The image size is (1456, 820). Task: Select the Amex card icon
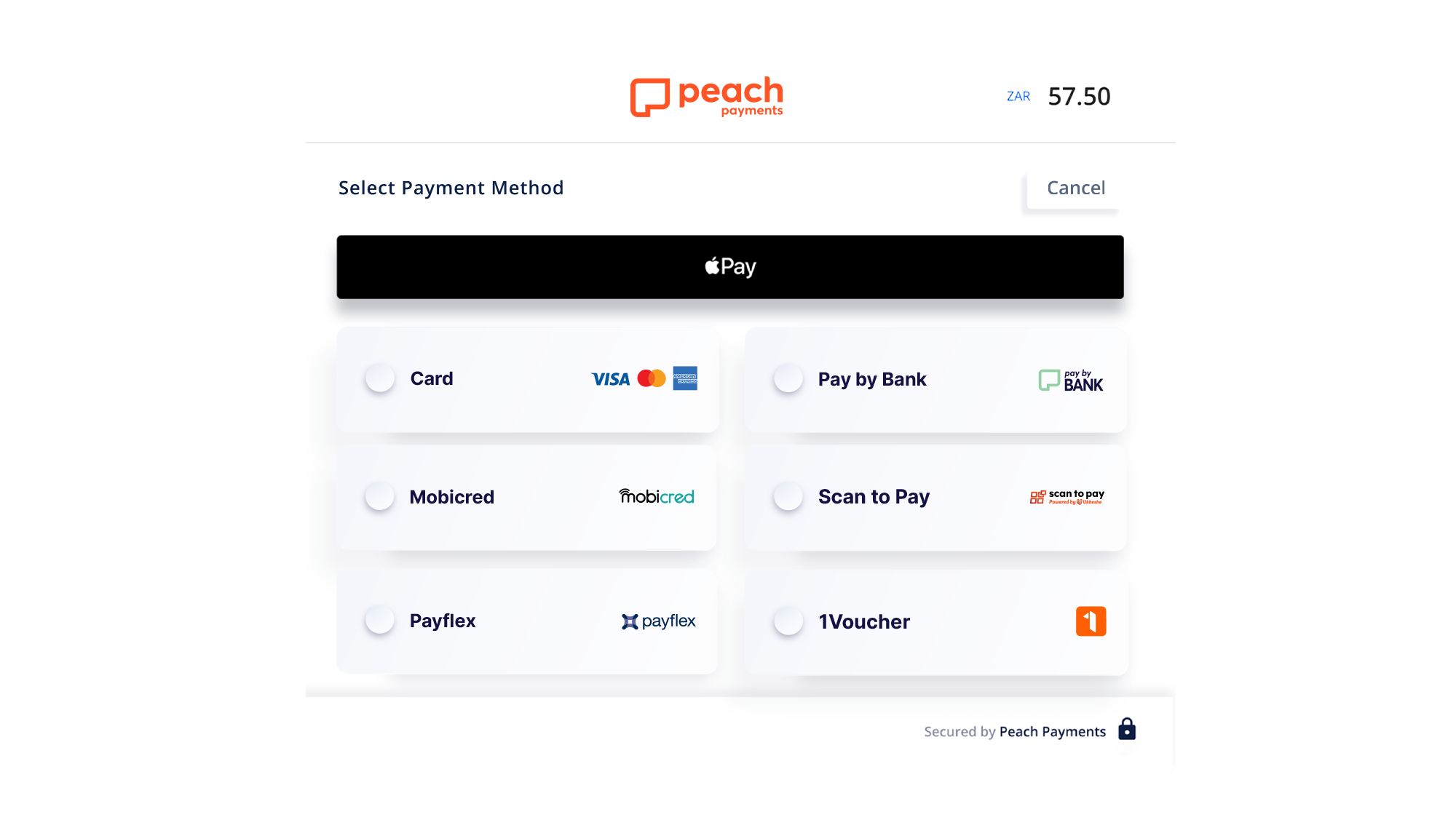(686, 378)
